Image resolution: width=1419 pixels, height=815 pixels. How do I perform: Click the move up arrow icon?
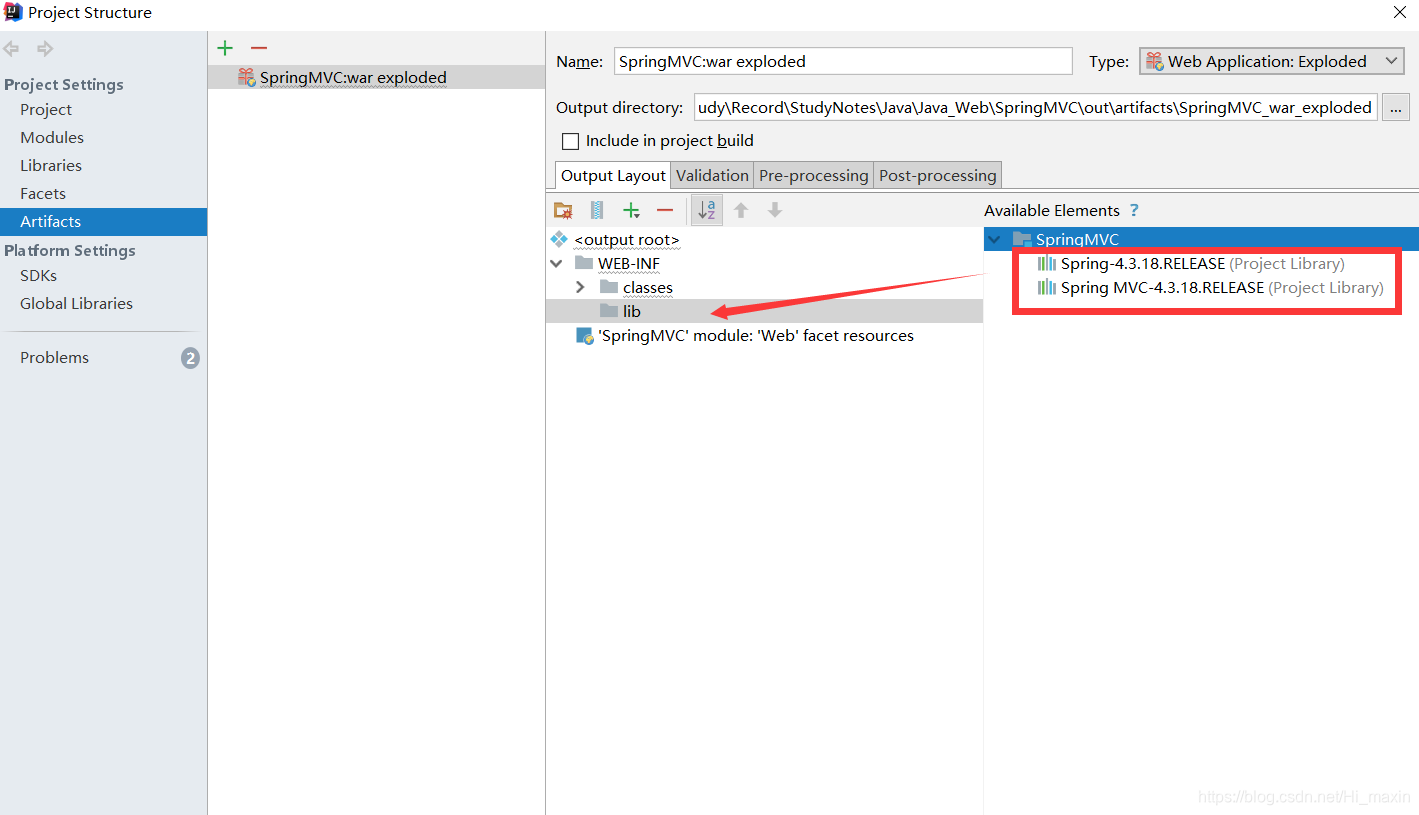tap(741, 210)
